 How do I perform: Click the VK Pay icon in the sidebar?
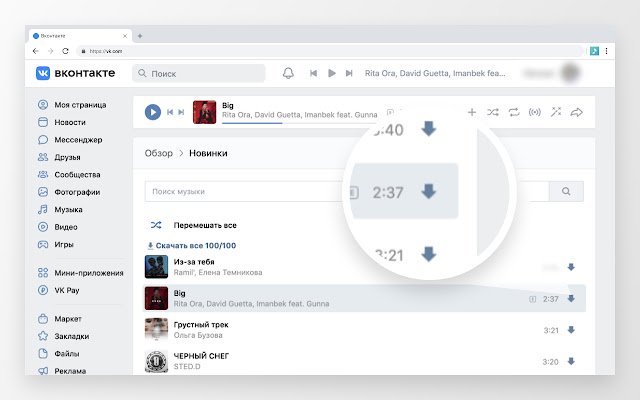point(42,290)
